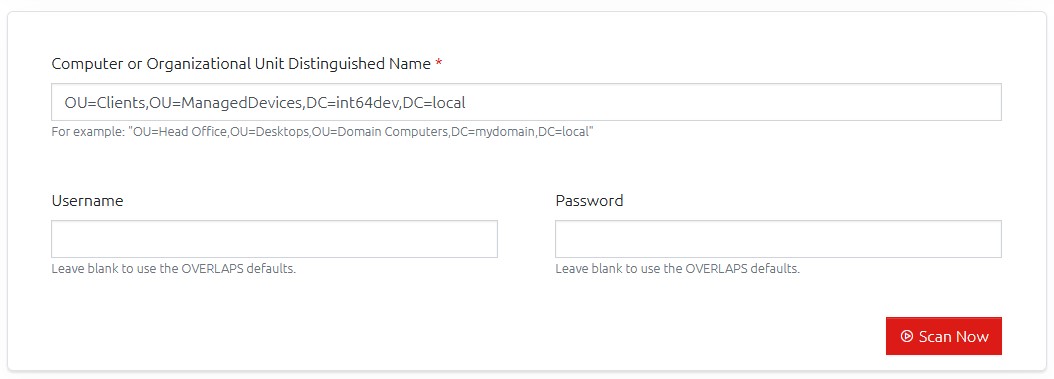
Task: Click the Username field label
Action: 87,200
